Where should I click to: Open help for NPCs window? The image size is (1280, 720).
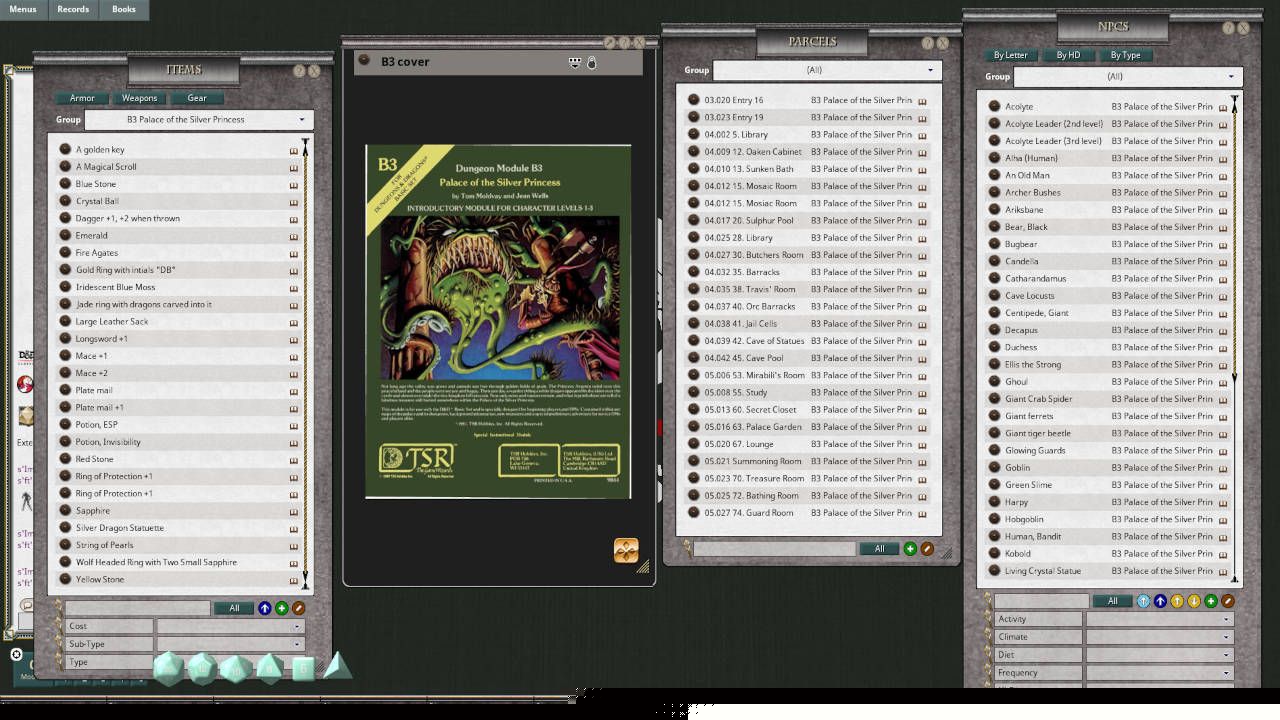coord(1229,28)
